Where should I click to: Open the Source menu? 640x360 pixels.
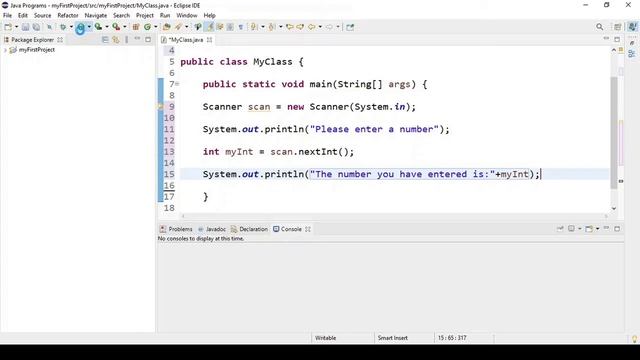tap(42, 16)
